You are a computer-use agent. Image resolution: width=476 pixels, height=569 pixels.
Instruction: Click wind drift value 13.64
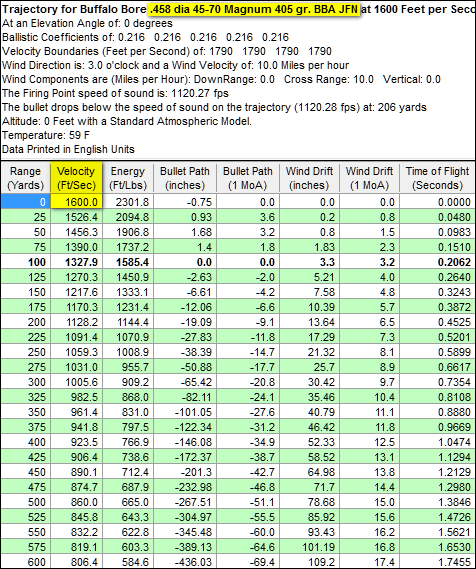[309, 322]
